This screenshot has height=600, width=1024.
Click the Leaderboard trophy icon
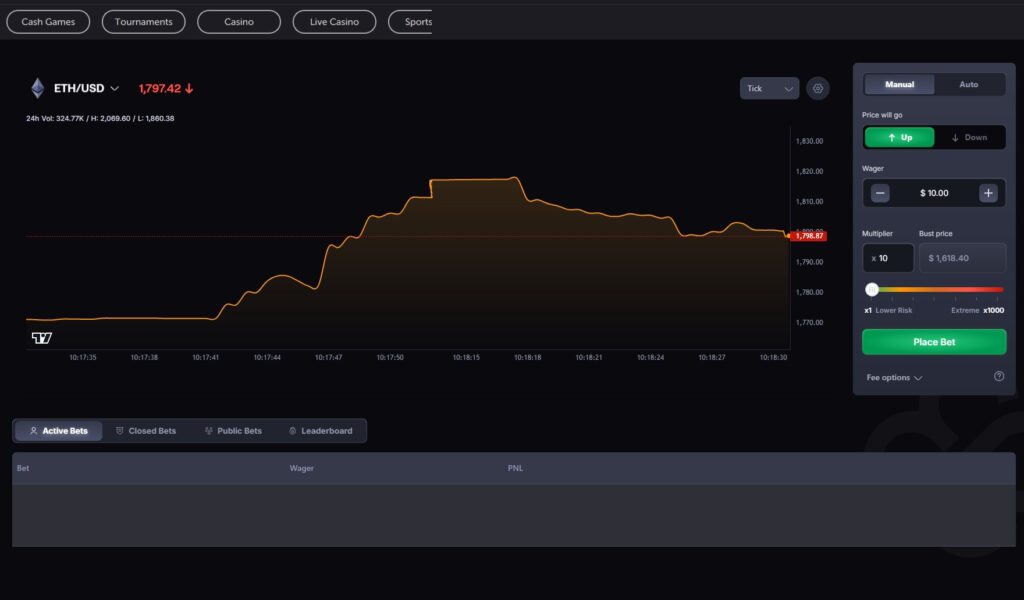click(293, 430)
